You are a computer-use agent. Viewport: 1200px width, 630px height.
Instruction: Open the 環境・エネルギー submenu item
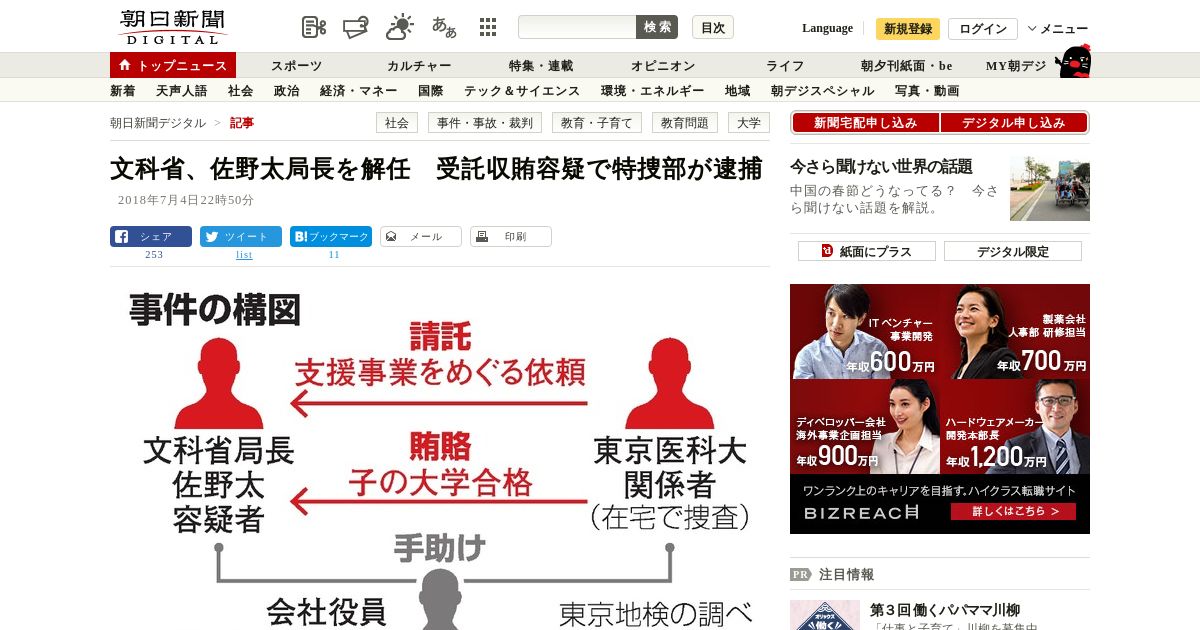tap(653, 91)
